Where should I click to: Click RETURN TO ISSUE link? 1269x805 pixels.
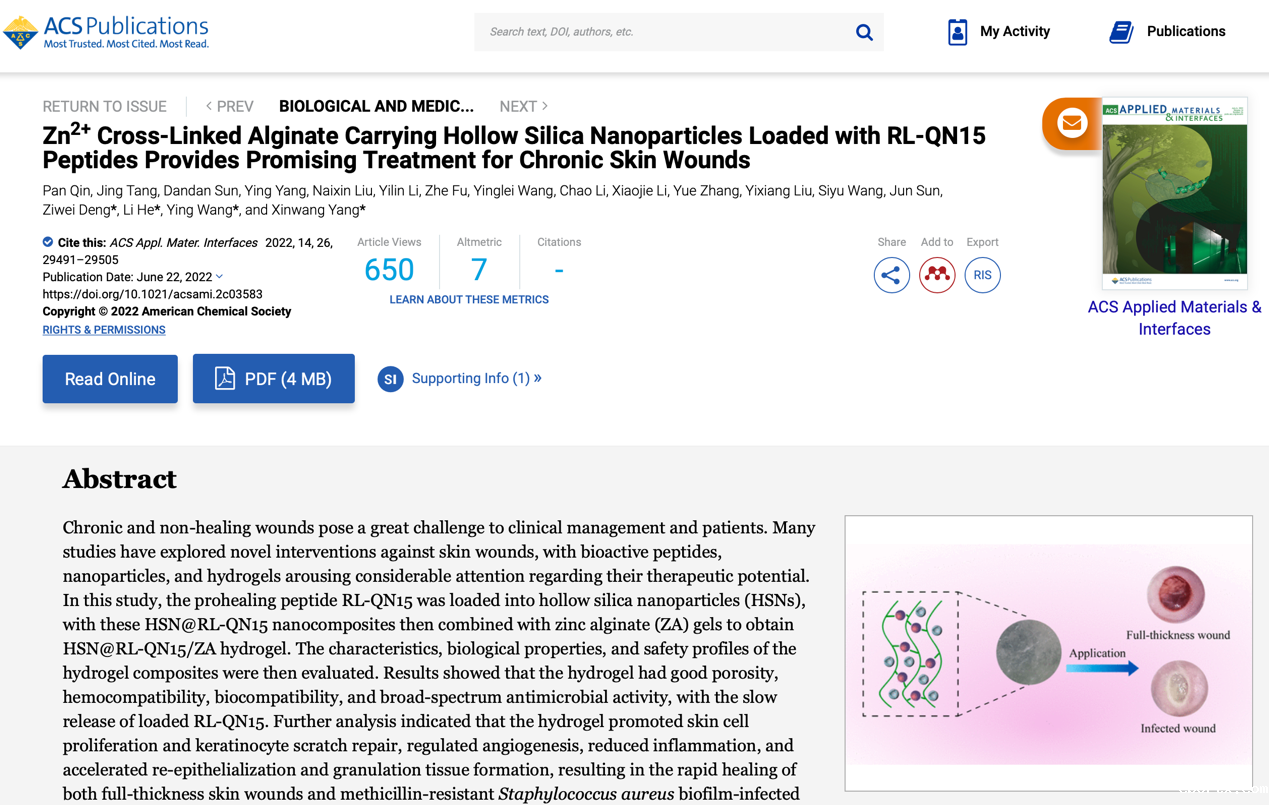(x=104, y=106)
